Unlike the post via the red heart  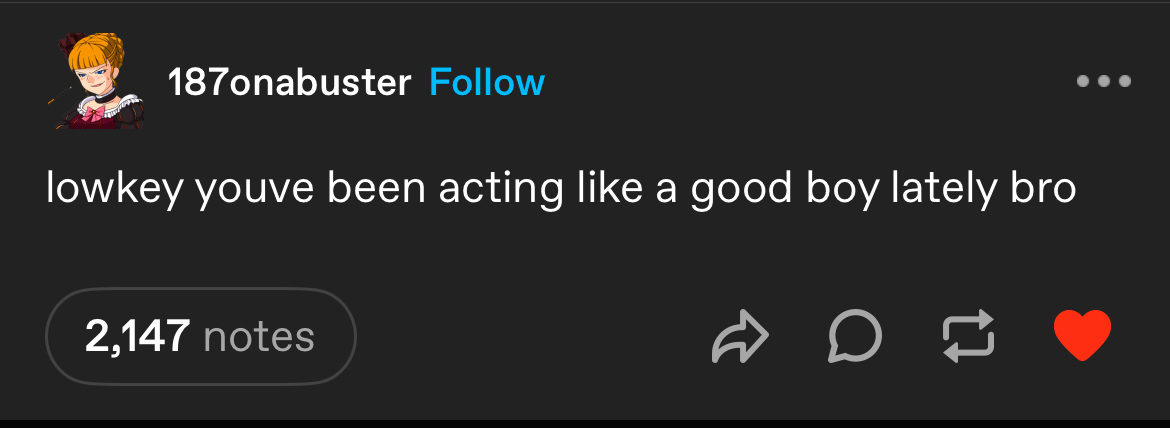[1083, 336]
